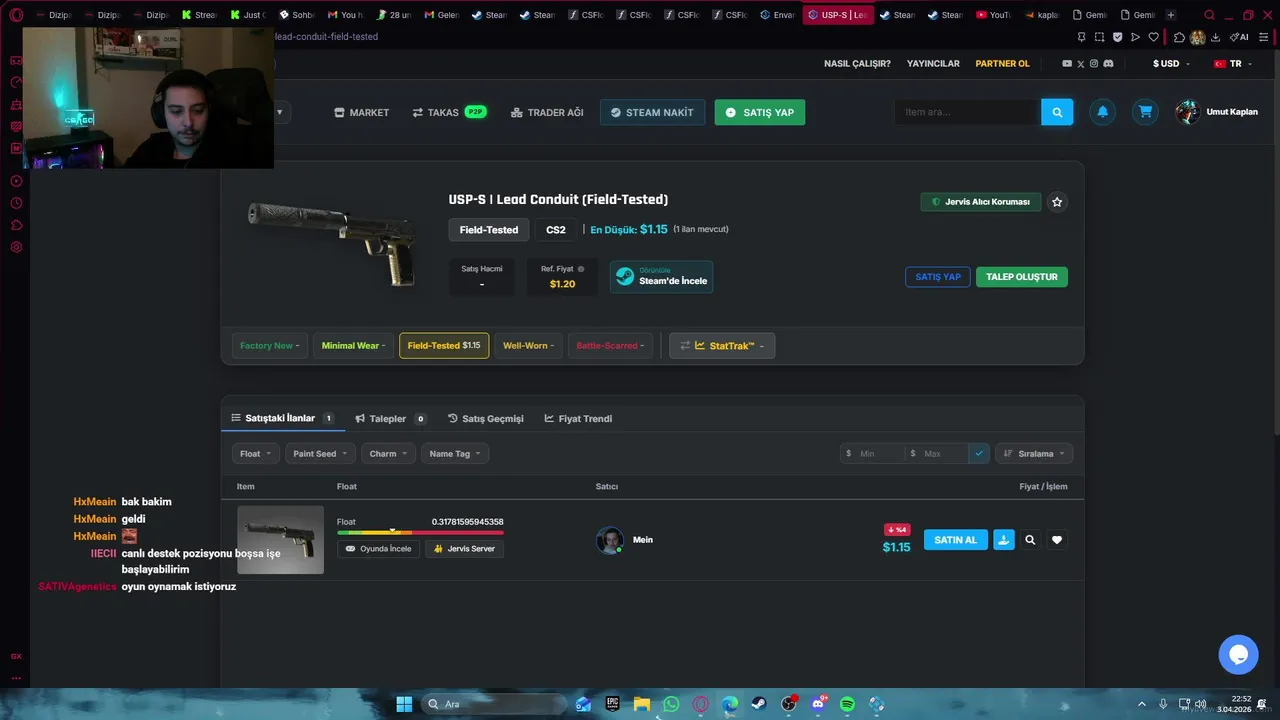Open the Name Tag filter dropdown

(455, 454)
